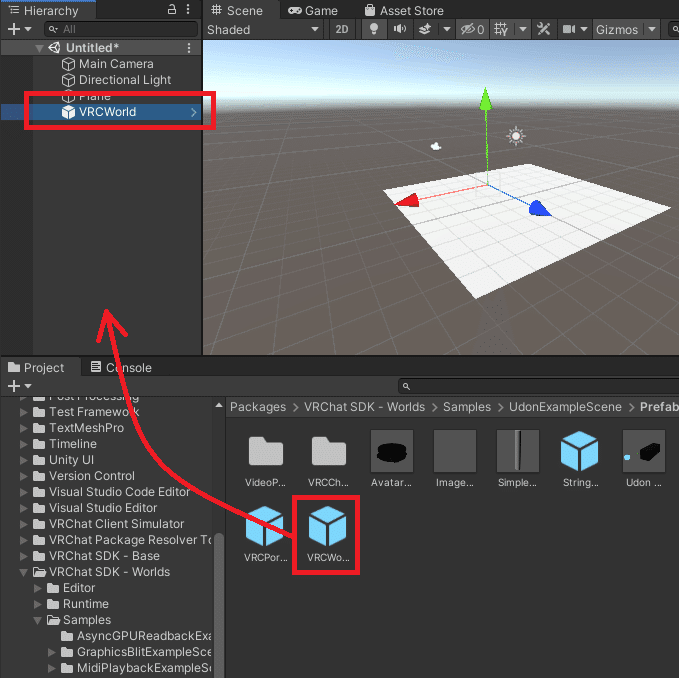This screenshot has height=678, width=679.
Task: Switch to the Console tab
Action: 121,368
